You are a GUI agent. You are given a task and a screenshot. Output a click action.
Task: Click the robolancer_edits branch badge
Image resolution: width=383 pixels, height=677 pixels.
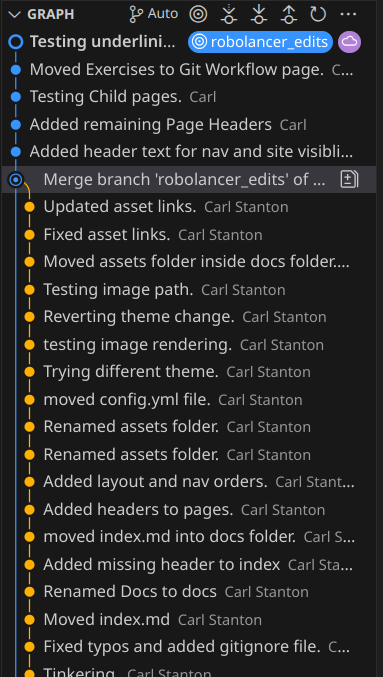point(260,42)
